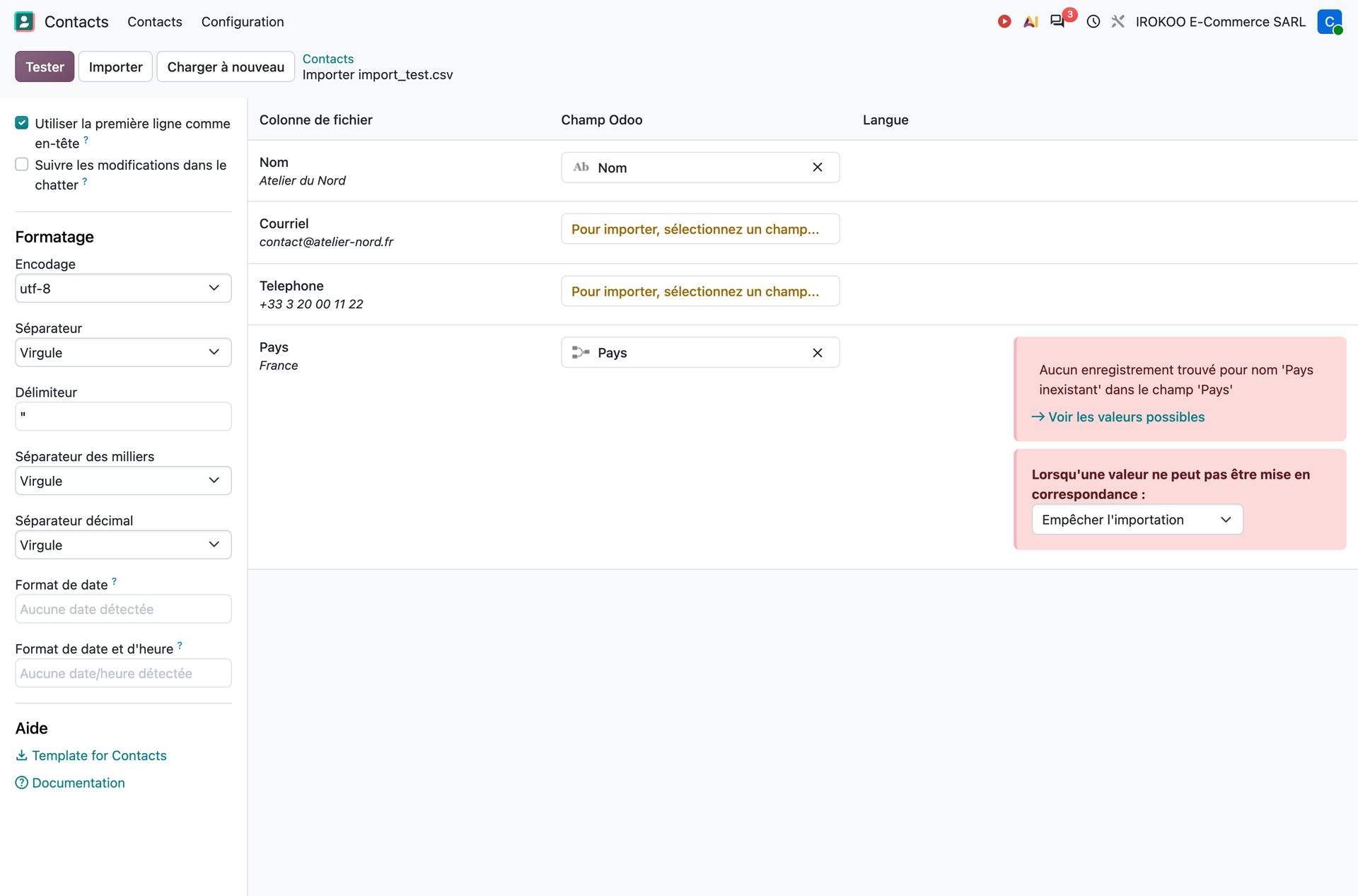Click the Importer button

115,66
